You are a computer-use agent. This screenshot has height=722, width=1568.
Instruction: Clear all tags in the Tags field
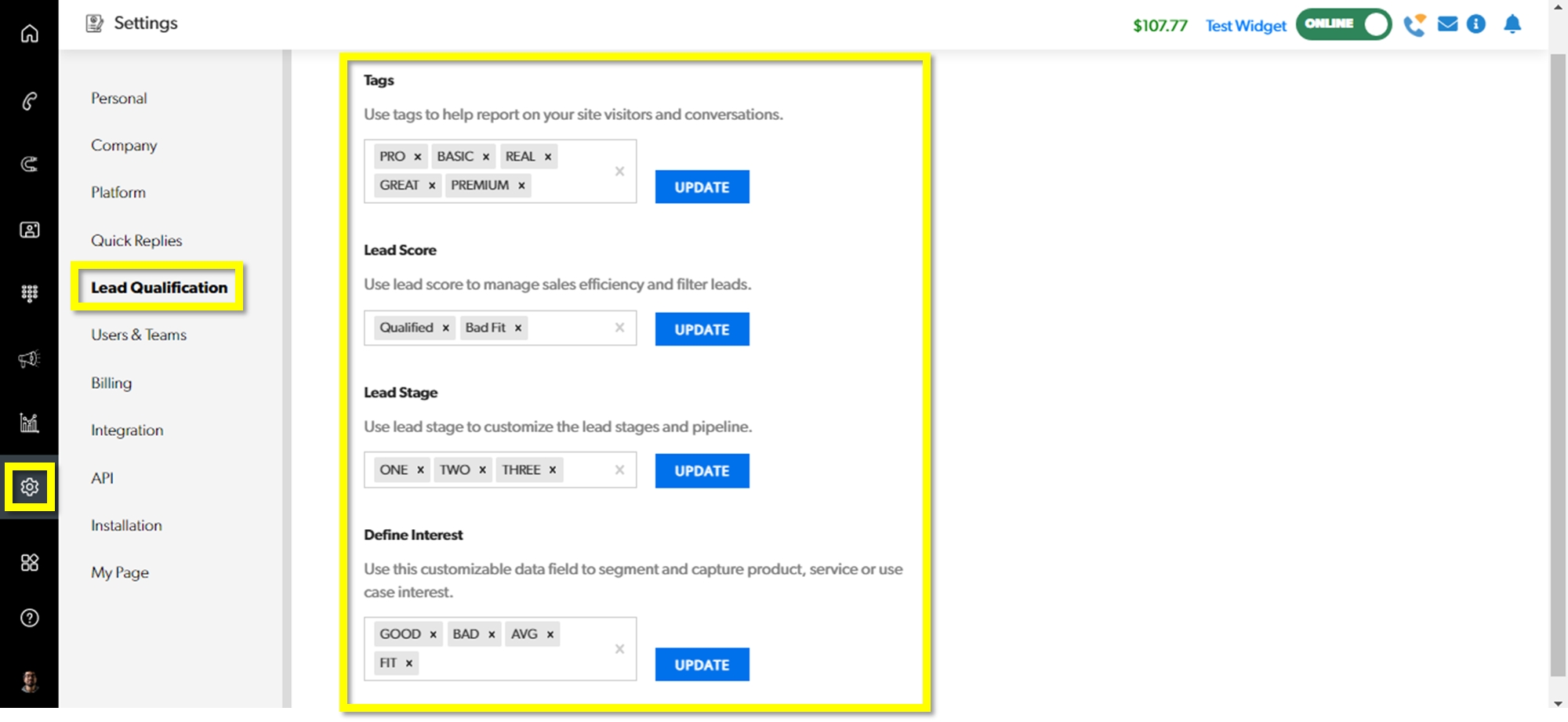[619, 172]
